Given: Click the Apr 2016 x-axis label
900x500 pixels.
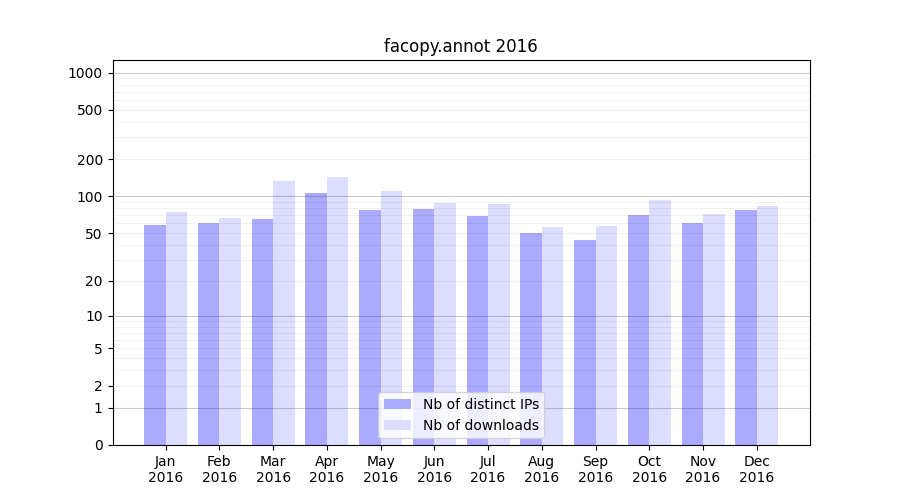Looking at the screenshot, I should coord(327,469).
